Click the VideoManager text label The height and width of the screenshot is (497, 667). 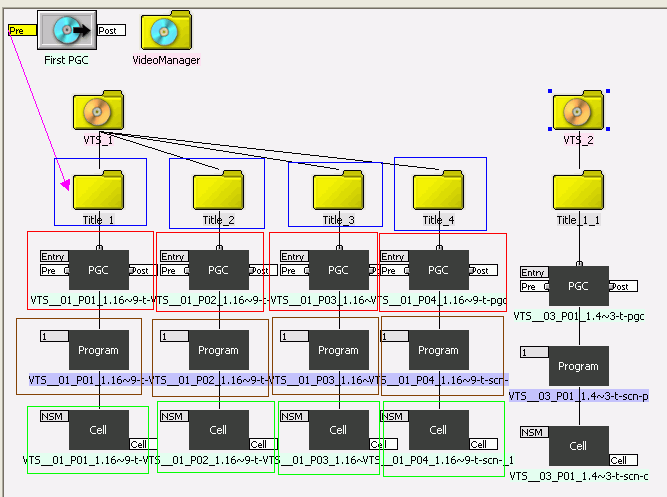[166, 60]
